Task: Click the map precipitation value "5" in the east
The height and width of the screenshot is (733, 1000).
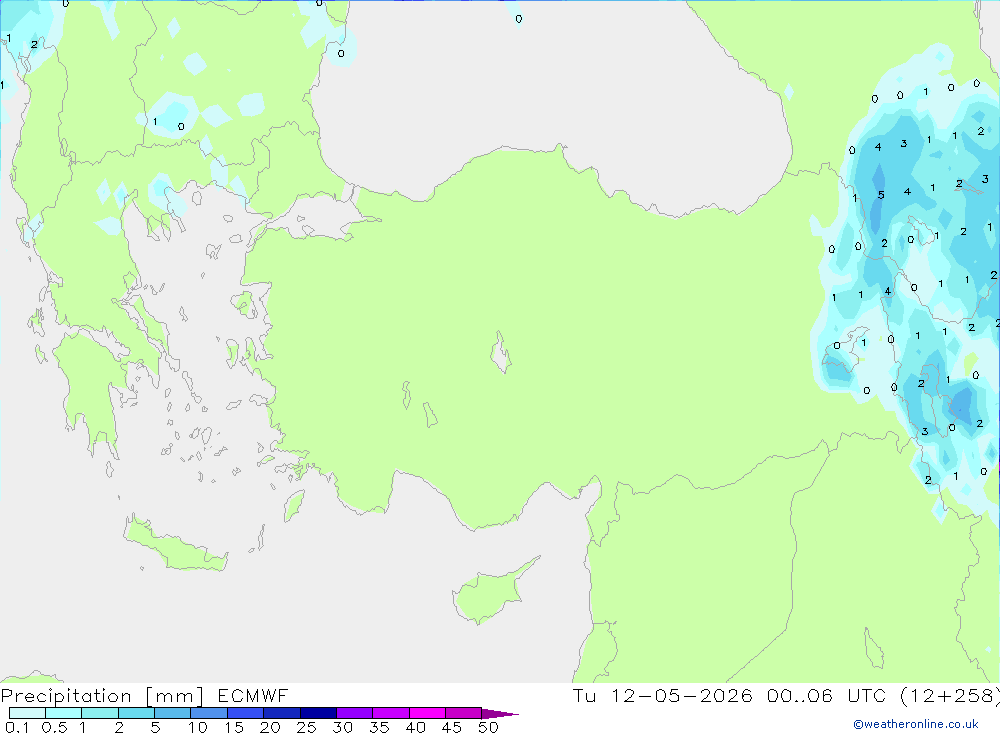Action: [881, 195]
